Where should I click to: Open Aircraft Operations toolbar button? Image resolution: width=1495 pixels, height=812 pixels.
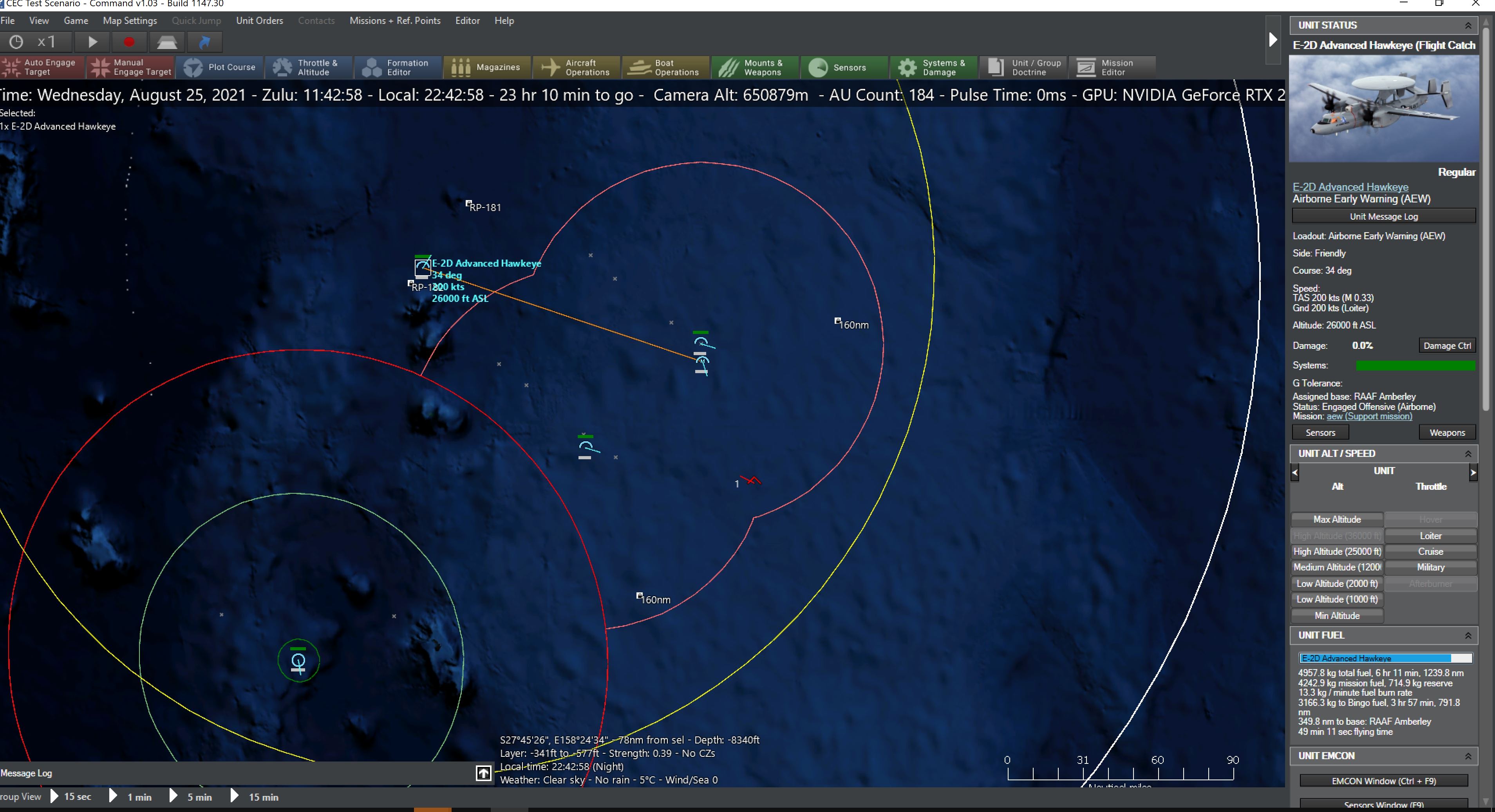(576, 67)
